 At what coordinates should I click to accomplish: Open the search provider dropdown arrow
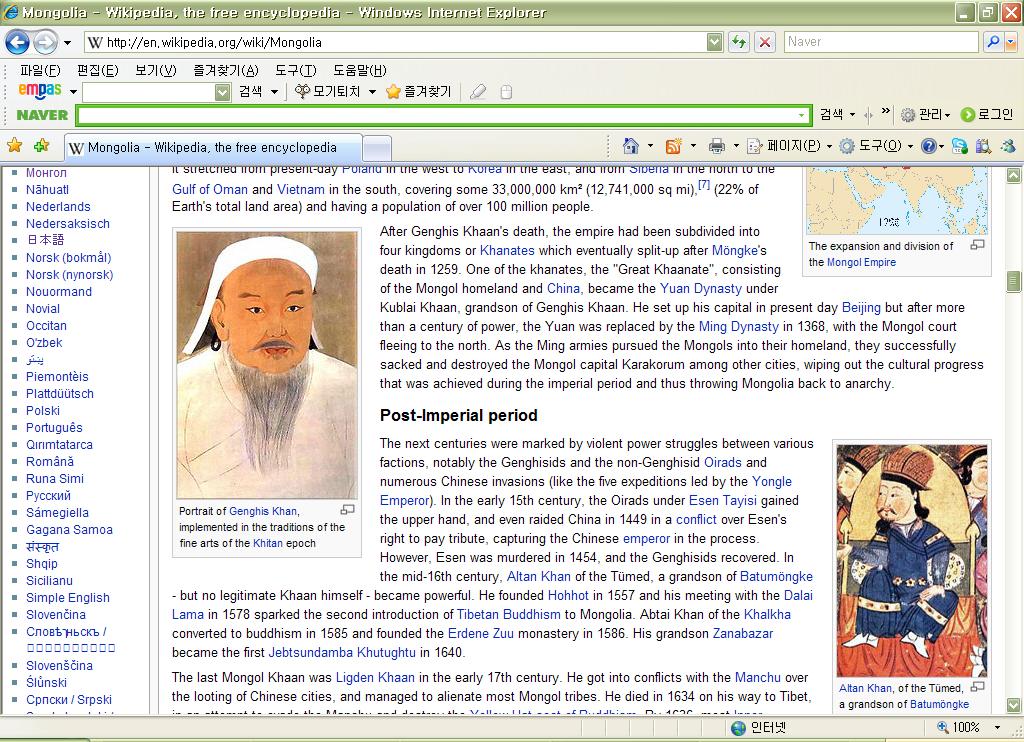click(x=1011, y=42)
